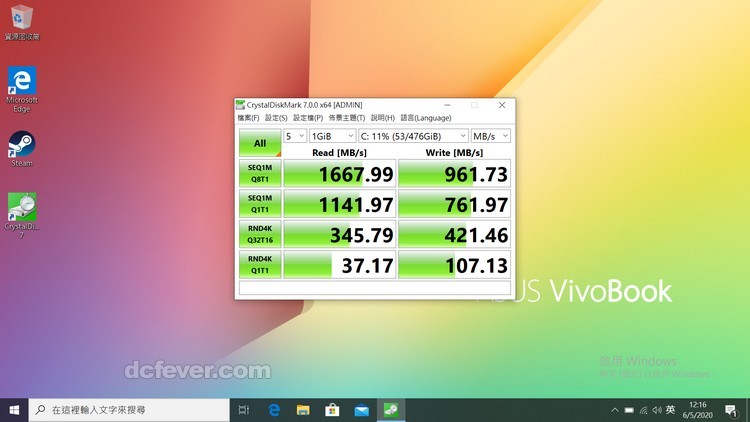Minimize the CrystalDiskMark window

tap(447, 105)
